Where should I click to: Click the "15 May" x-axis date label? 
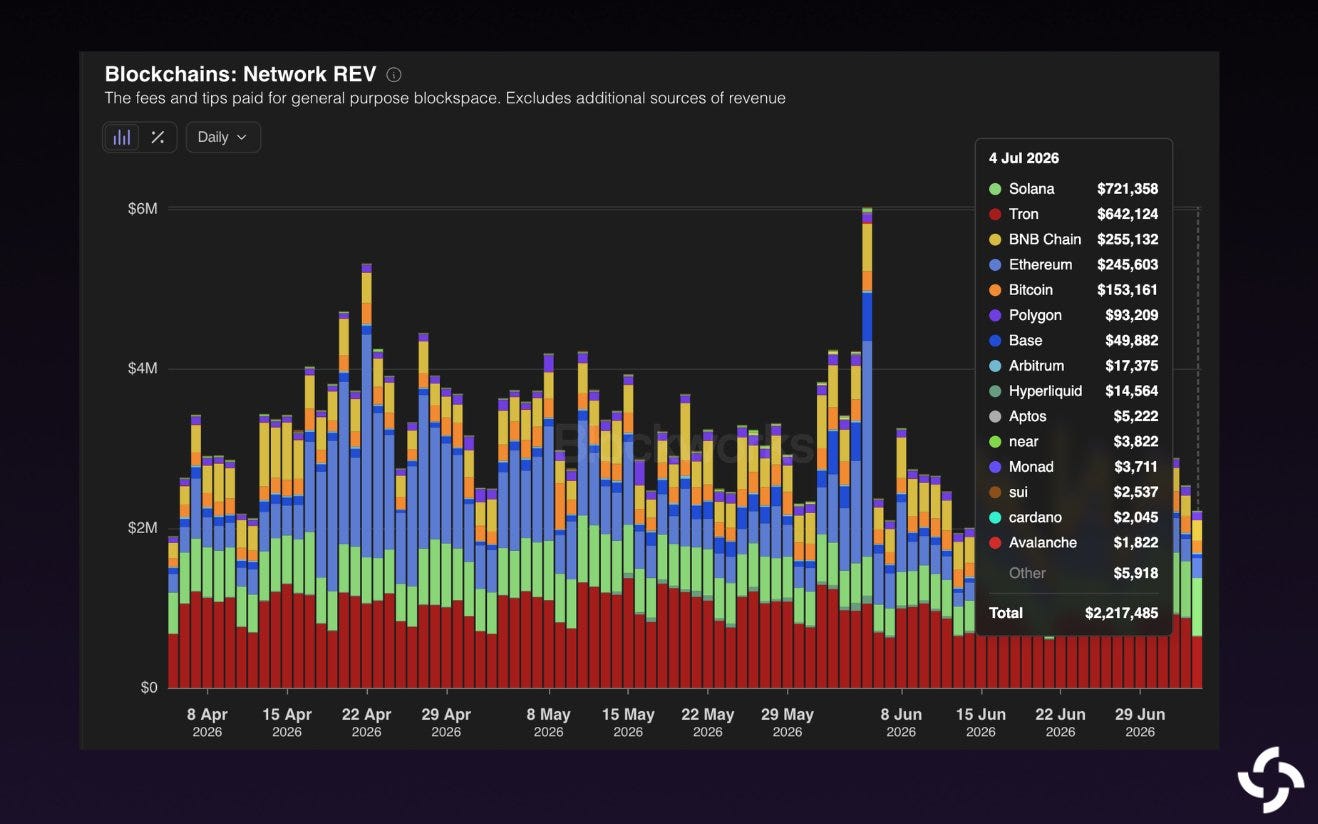pos(628,715)
